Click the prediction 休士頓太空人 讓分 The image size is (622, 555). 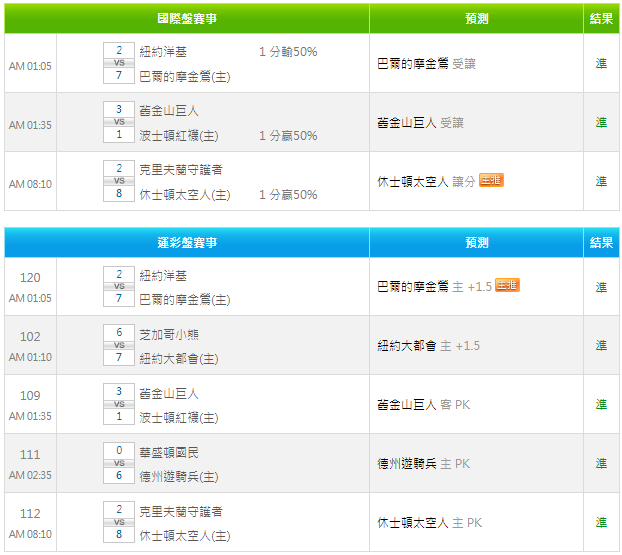(x=426, y=182)
